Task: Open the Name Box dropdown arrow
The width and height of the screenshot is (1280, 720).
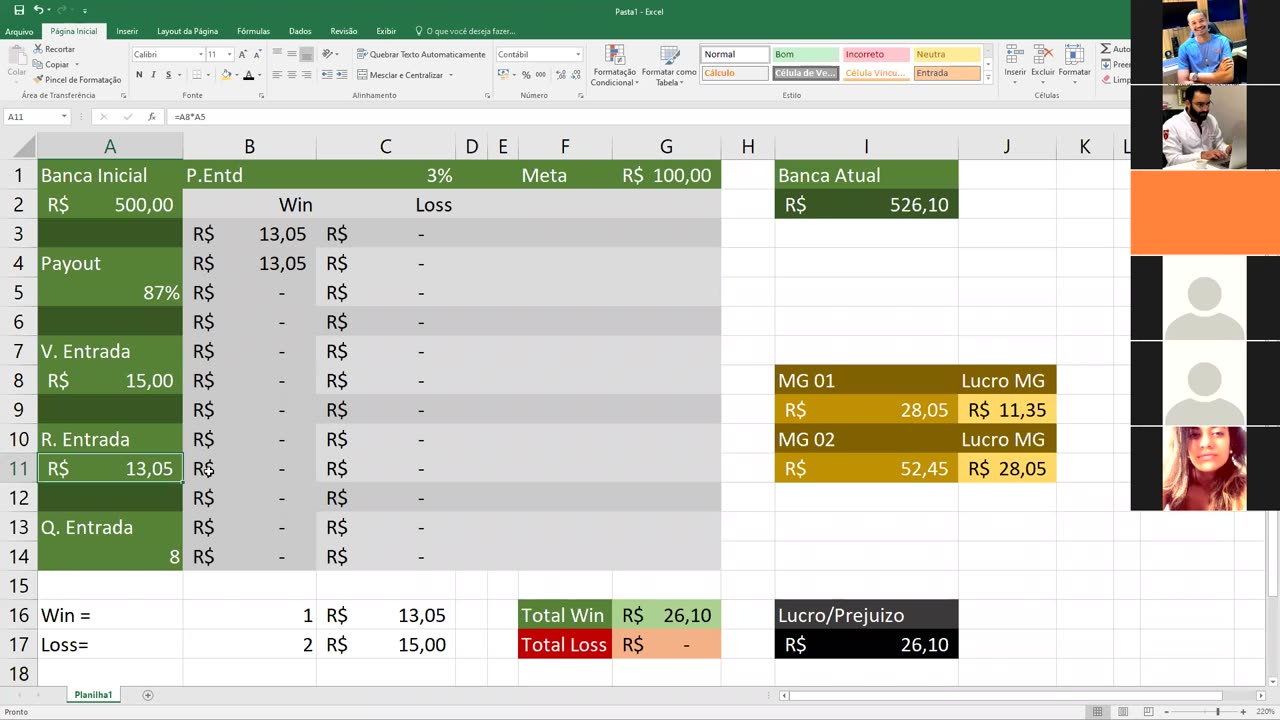Action: click(64, 117)
